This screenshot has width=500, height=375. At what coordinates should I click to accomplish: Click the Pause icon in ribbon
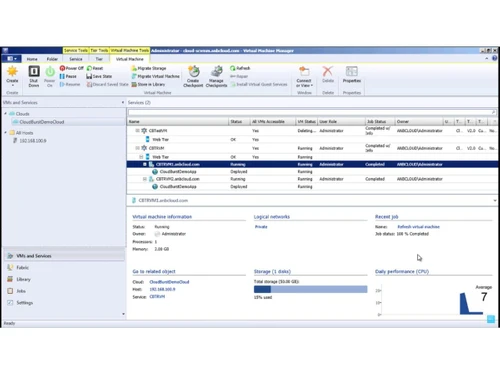62,76
